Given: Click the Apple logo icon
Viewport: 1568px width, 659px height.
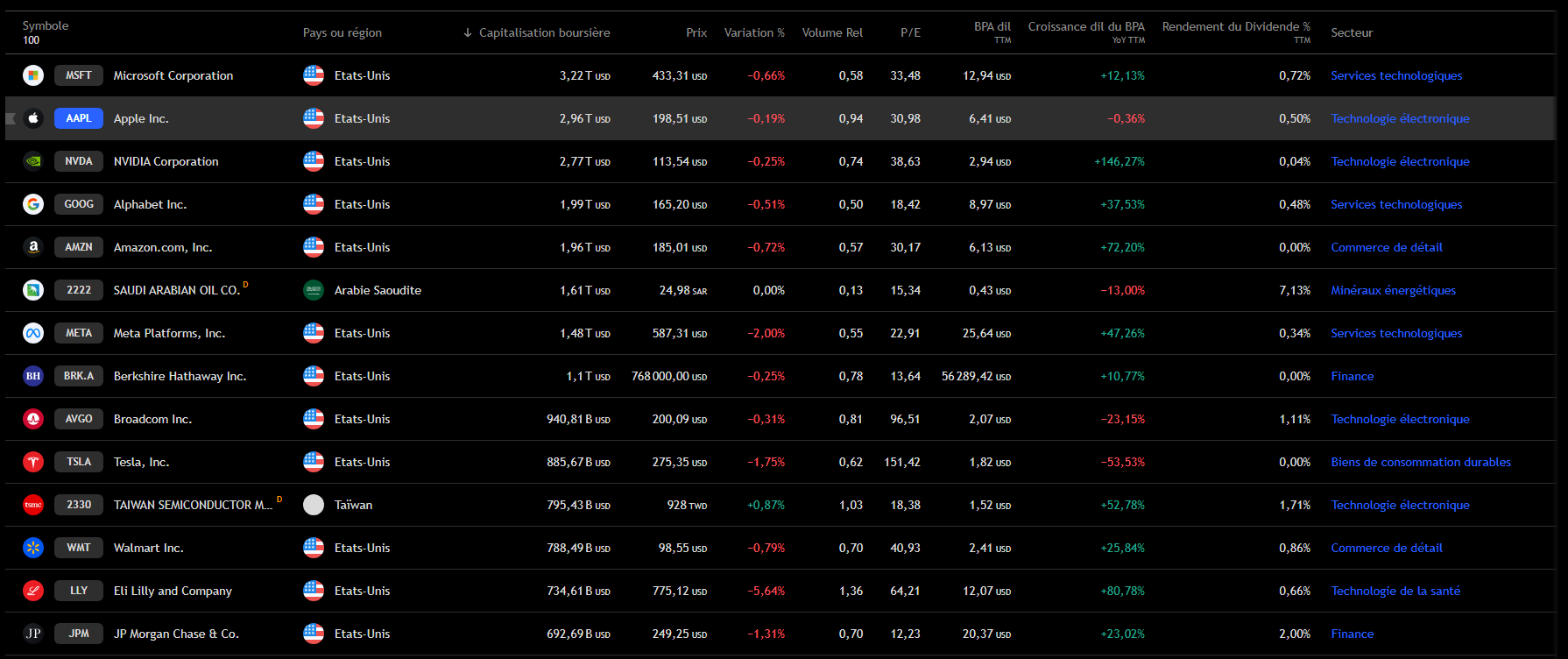Looking at the screenshot, I should [33, 118].
